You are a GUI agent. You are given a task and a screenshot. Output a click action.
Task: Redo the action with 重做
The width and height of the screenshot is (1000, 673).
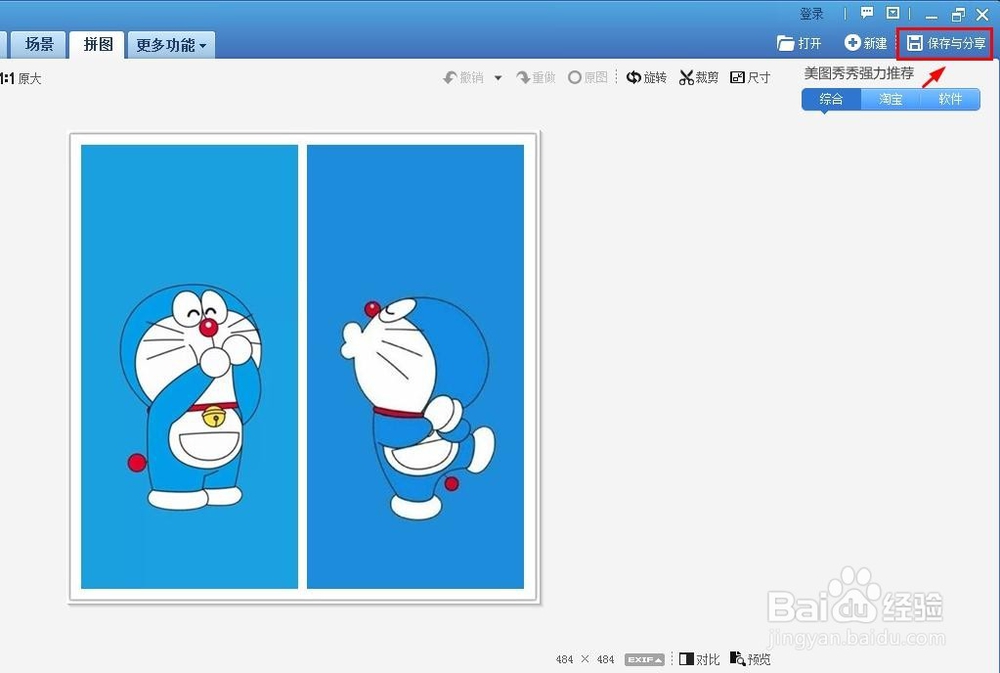[x=536, y=77]
